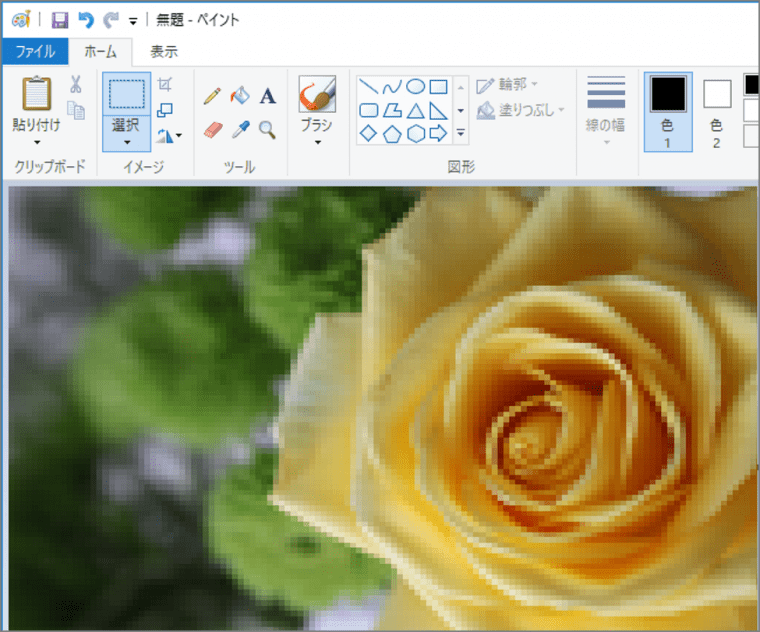Click the Paint application icon in the title bar
The height and width of the screenshot is (632, 760).
click(21, 20)
